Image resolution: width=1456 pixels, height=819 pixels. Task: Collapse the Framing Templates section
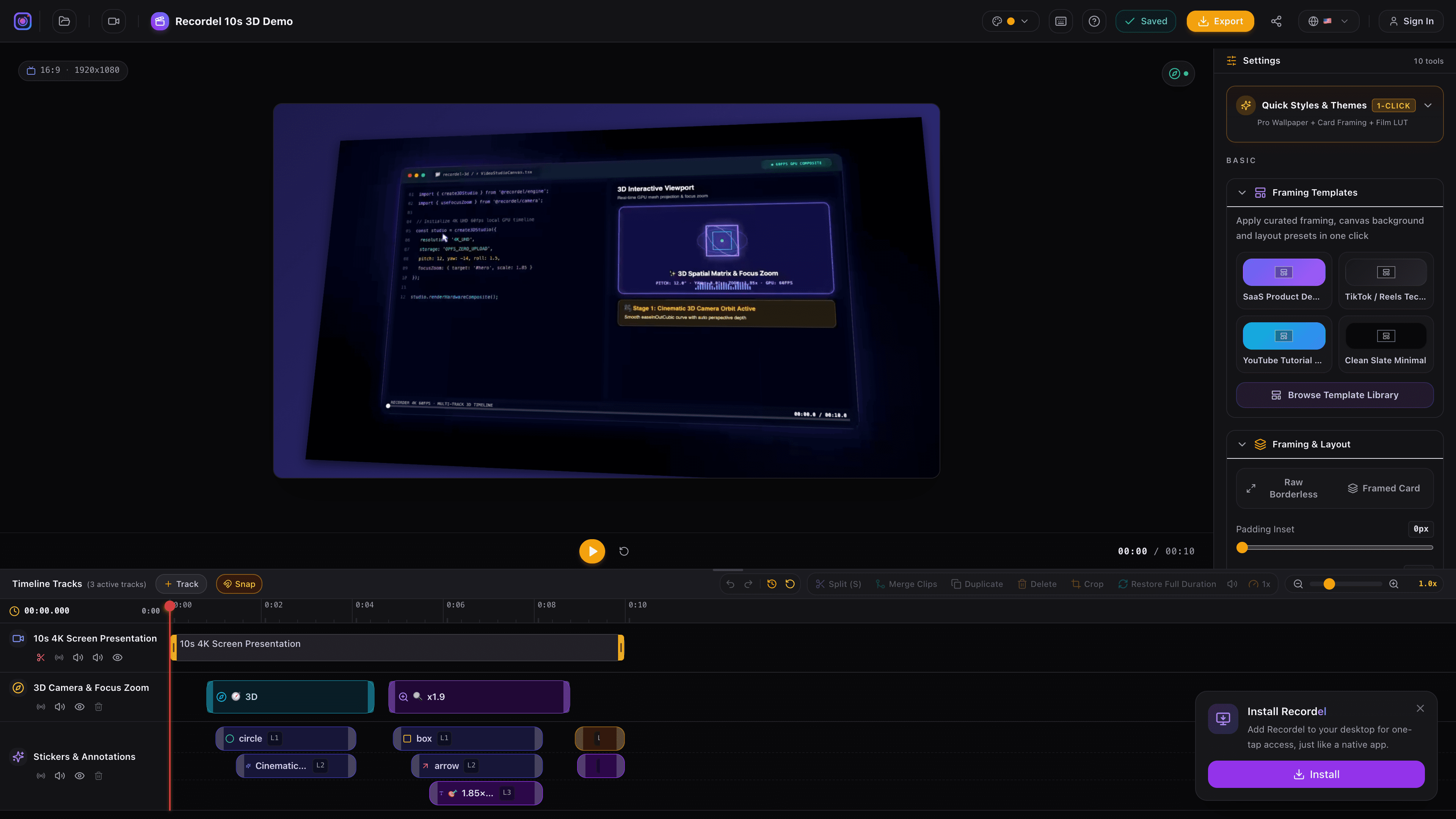1242,193
